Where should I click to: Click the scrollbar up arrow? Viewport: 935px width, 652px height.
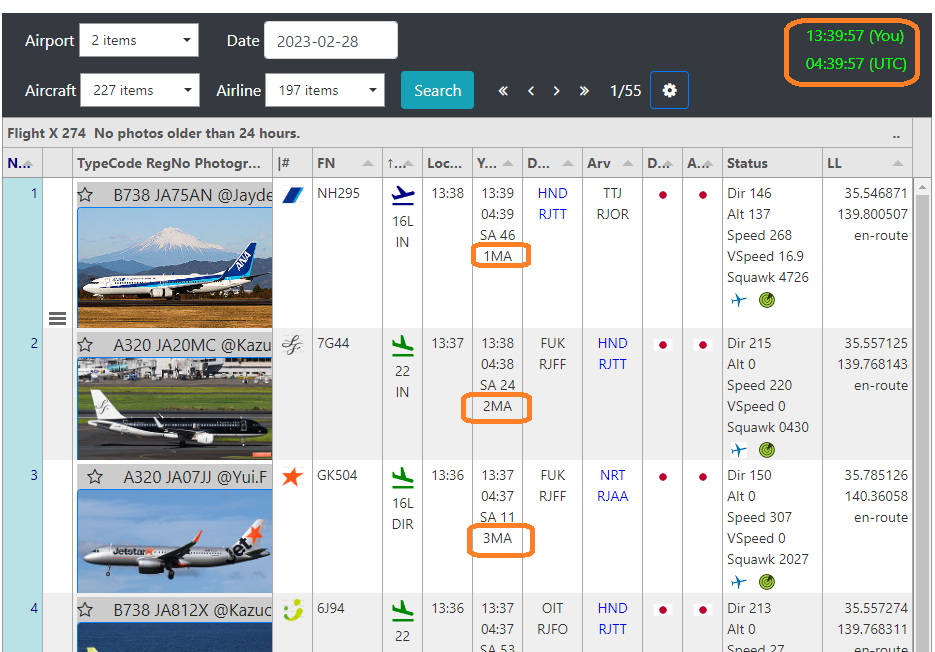click(x=922, y=188)
